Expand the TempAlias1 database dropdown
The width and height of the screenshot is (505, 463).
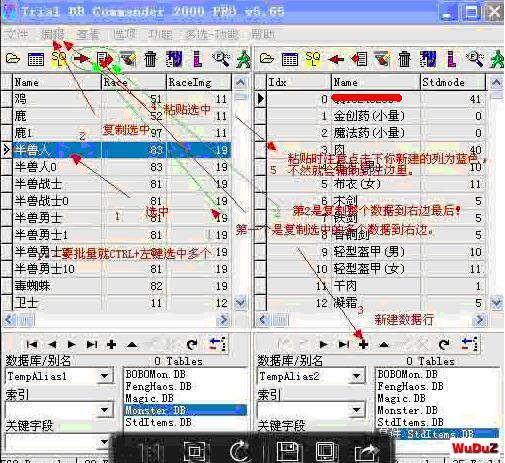[105, 376]
